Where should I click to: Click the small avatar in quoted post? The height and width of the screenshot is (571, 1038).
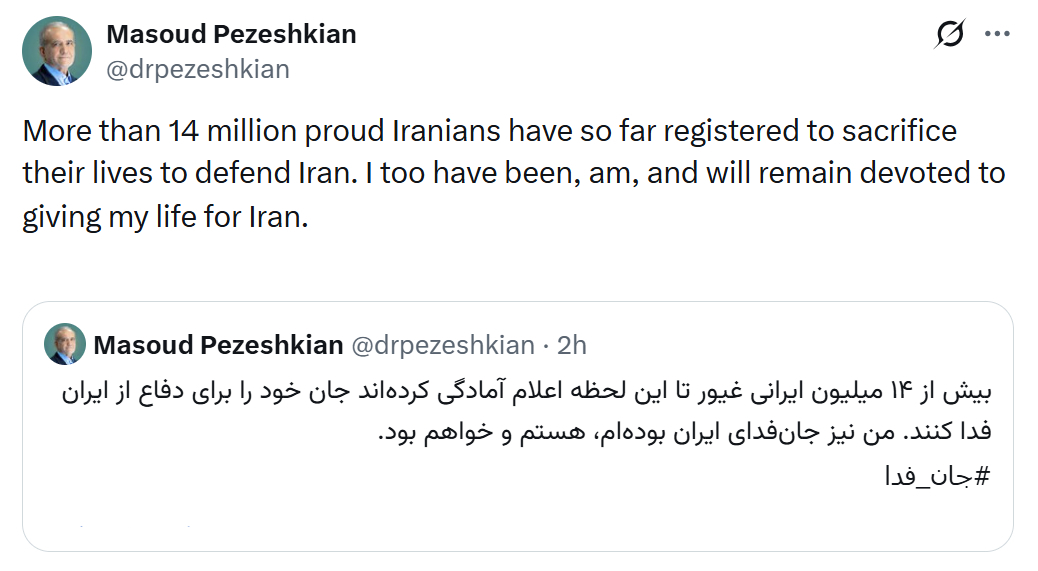[x=65, y=345]
